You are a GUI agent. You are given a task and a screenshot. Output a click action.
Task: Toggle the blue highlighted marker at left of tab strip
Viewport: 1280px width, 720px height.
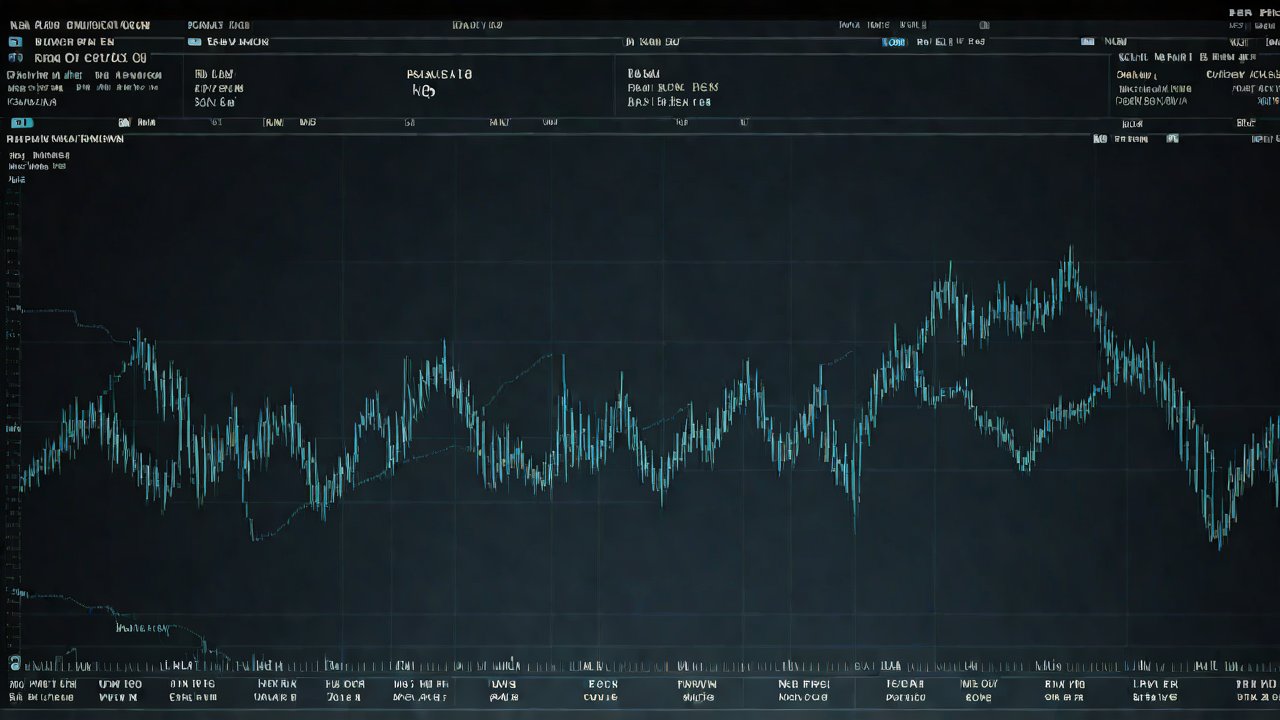point(21,122)
